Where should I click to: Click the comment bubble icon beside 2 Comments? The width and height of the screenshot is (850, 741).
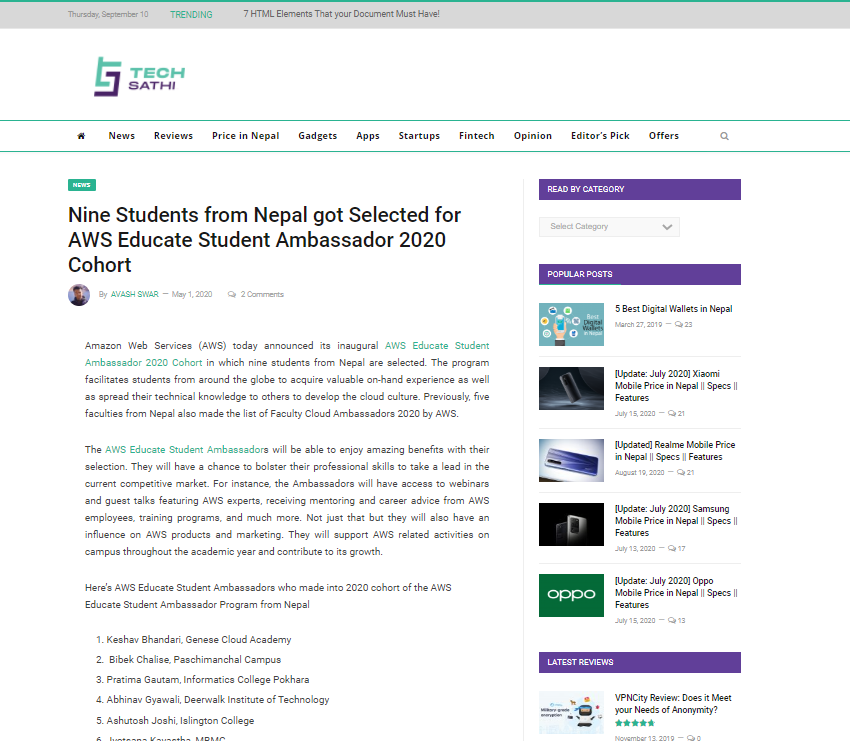coord(232,294)
